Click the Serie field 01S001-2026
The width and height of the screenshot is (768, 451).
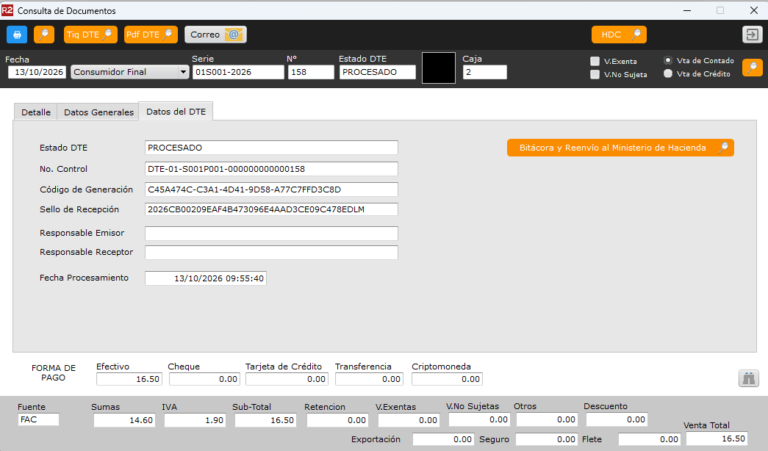(238, 72)
